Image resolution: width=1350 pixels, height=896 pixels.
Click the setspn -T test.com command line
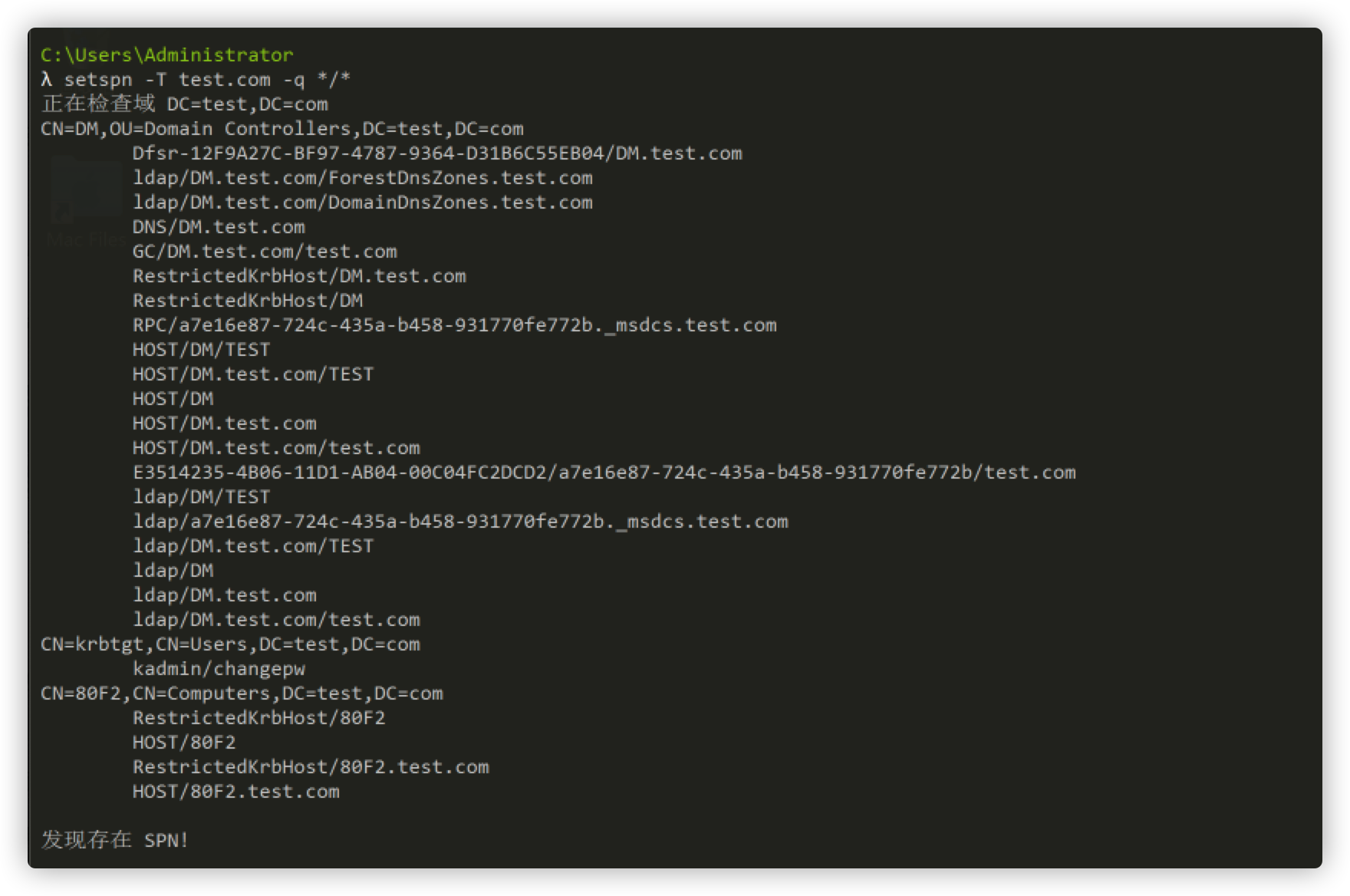(x=196, y=80)
